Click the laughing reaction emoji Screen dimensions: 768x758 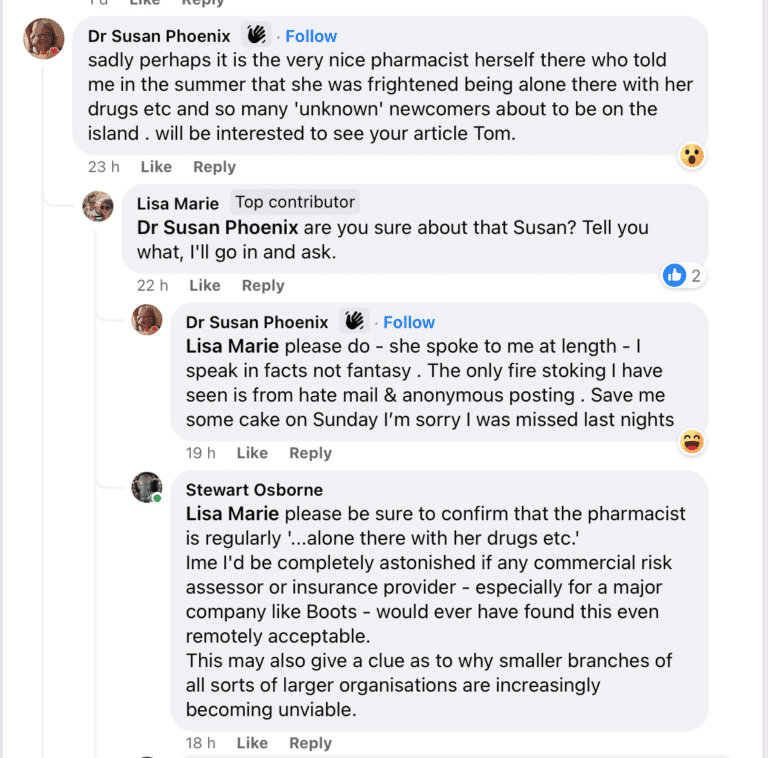[x=692, y=441]
